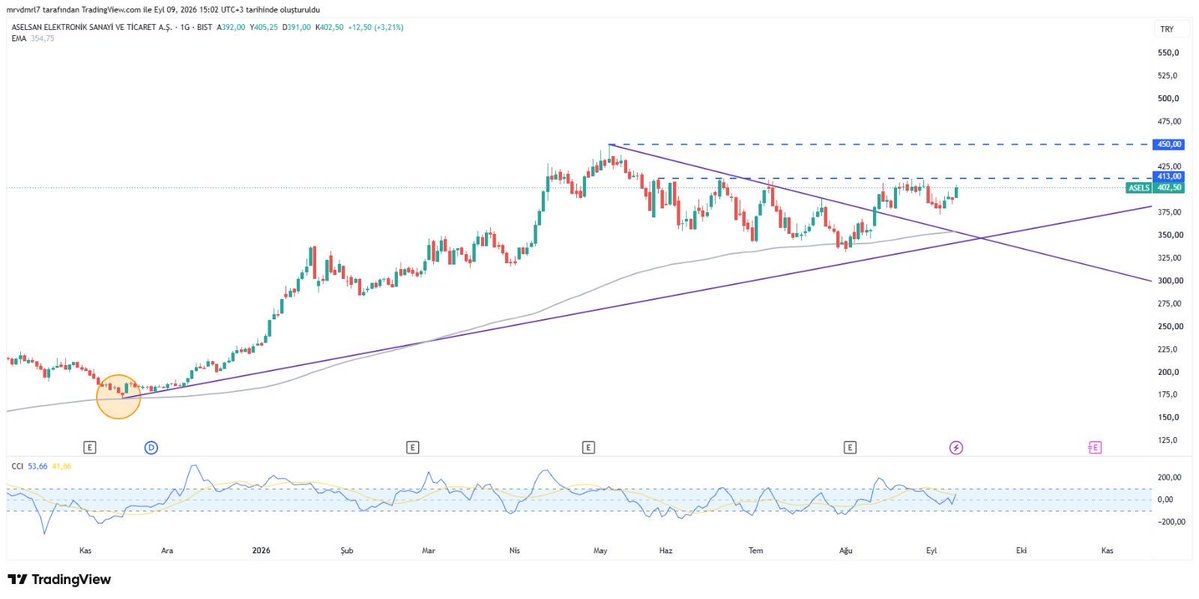Click the 350,00 price axis label

1171,236
